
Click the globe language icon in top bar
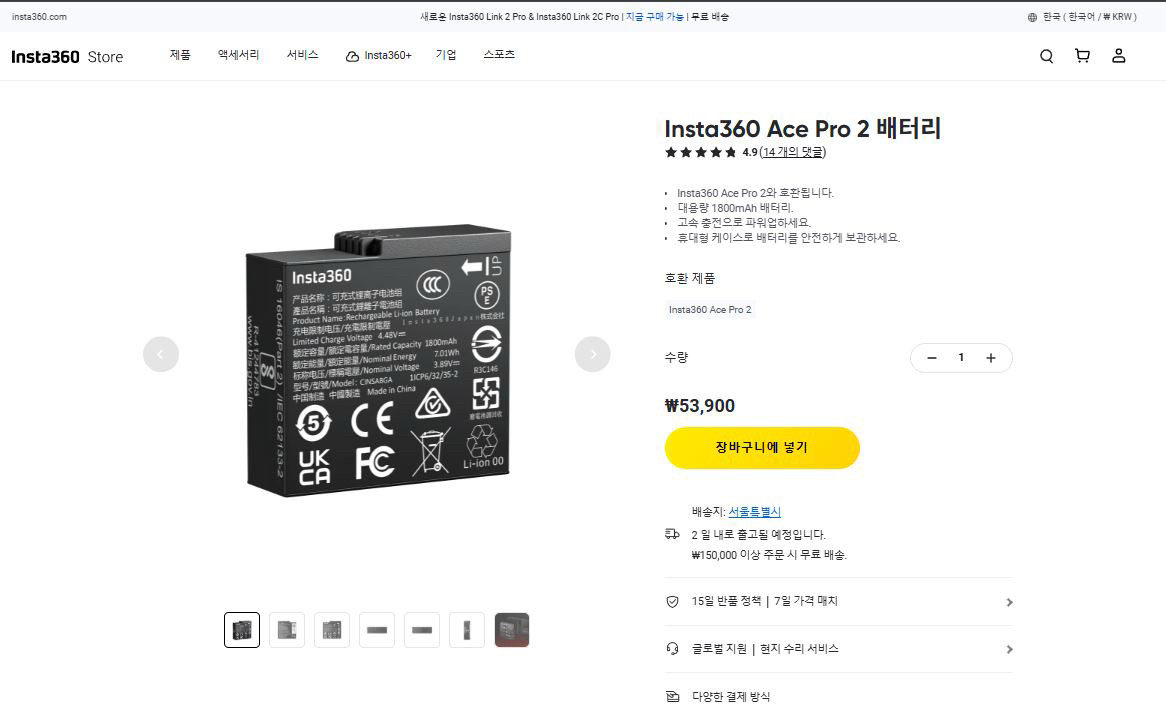tap(1030, 16)
